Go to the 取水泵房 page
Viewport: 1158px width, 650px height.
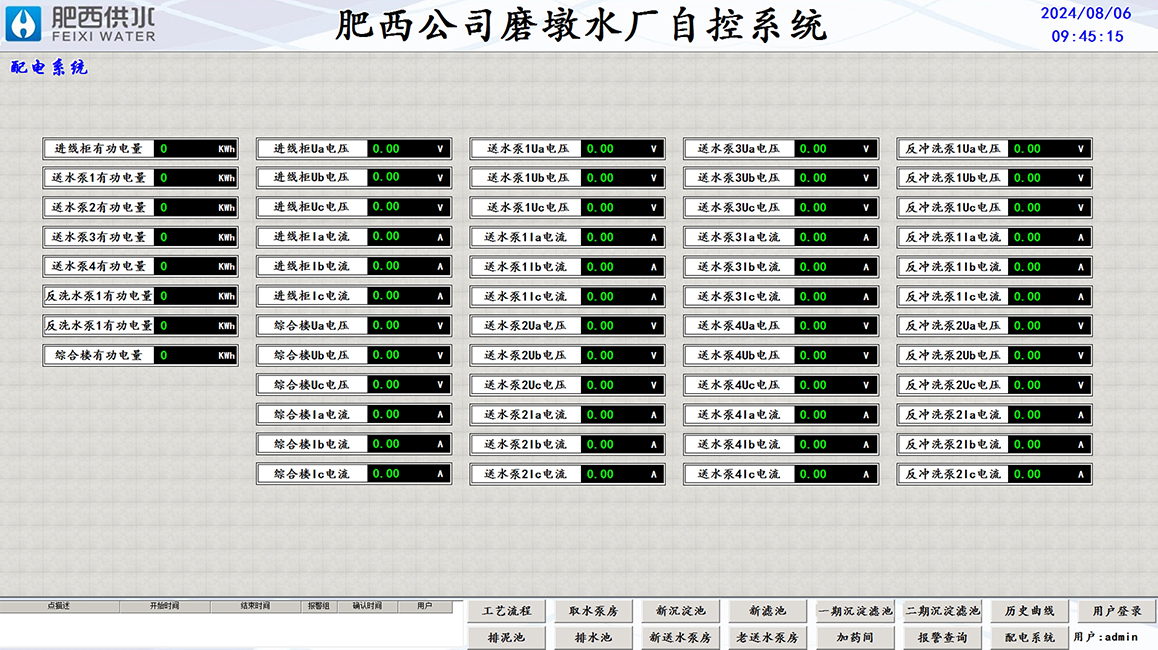593,611
